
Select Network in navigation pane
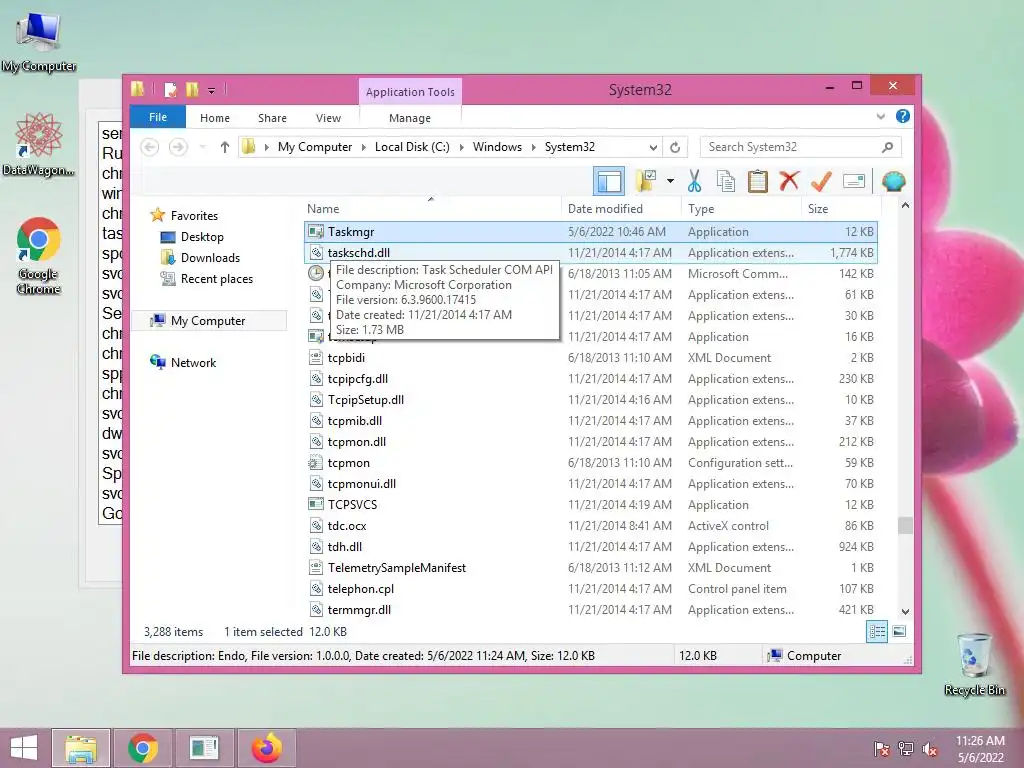tap(193, 362)
